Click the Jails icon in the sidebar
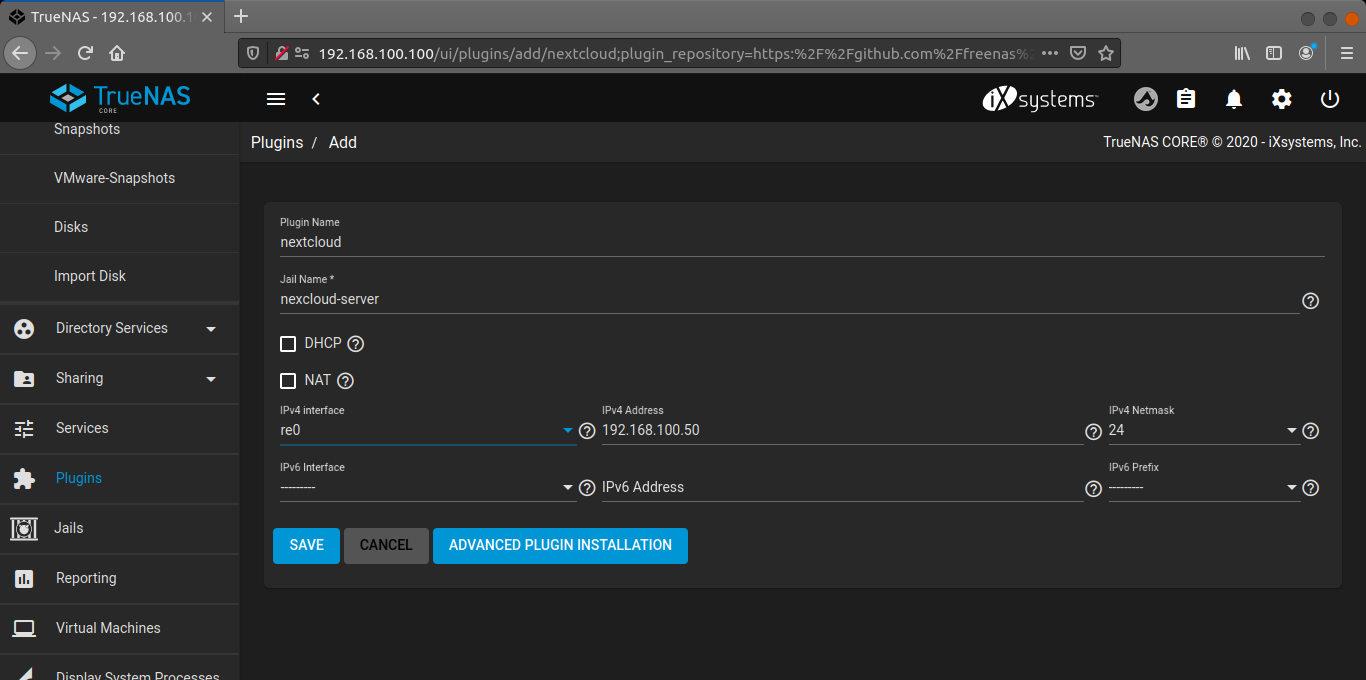This screenshot has width=1366, height=680. pyautogui.click(x=23, y=528)
